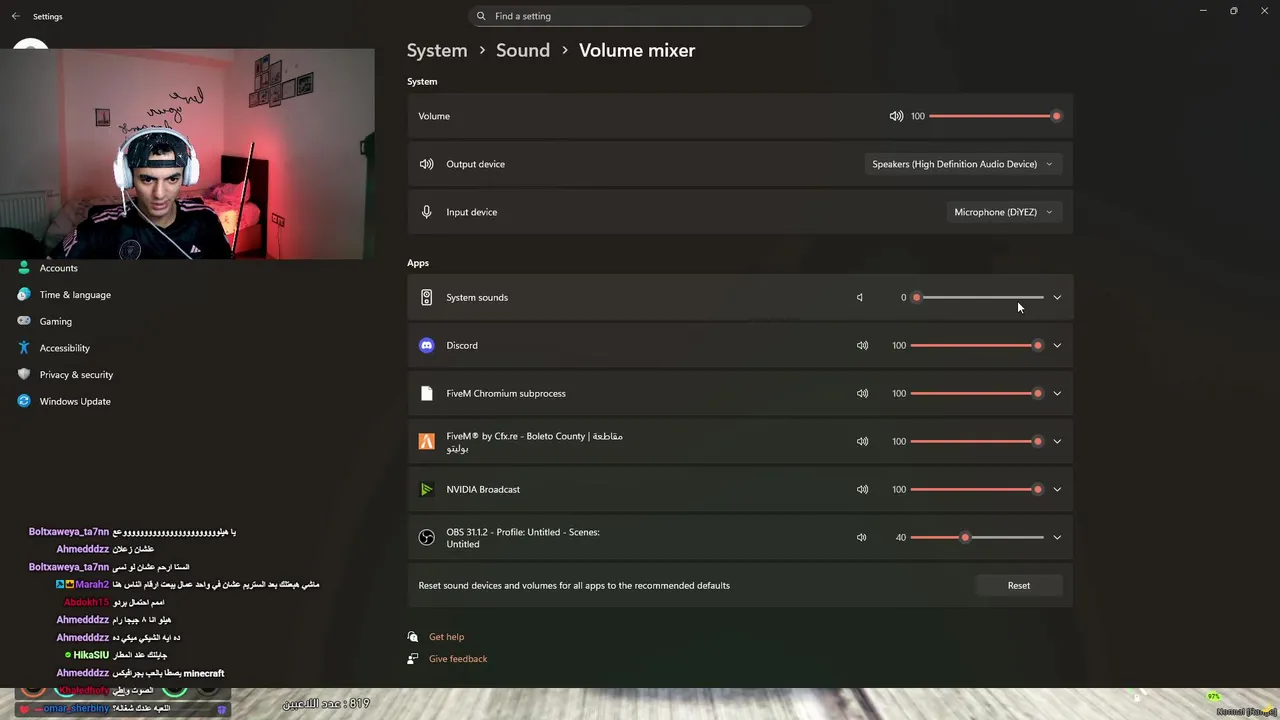Viewport: 1280px width, 720px height.
Task: Click chat username Marah2
Action: click(x=92, y=584)
